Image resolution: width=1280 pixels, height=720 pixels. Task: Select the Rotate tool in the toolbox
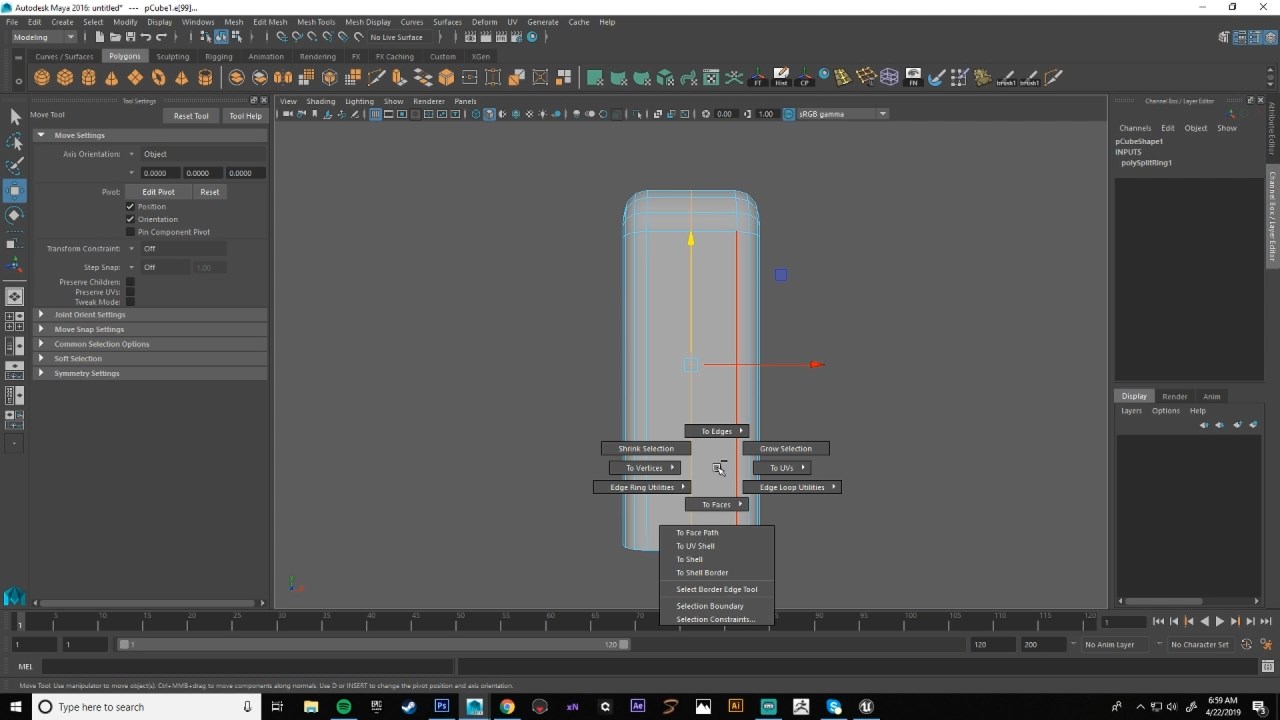pos(15,216)
